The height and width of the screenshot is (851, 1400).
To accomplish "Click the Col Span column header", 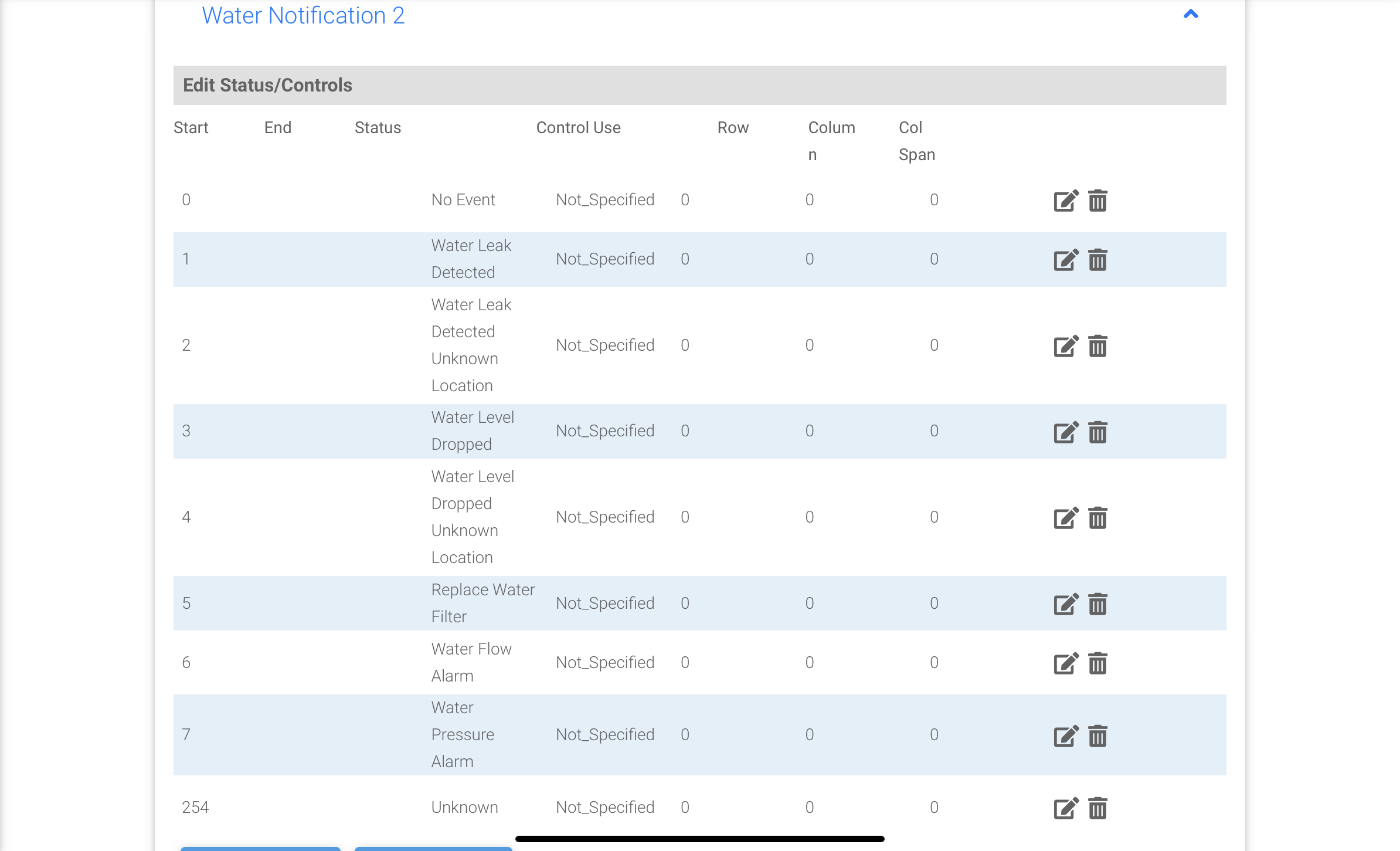I will 917,141.
